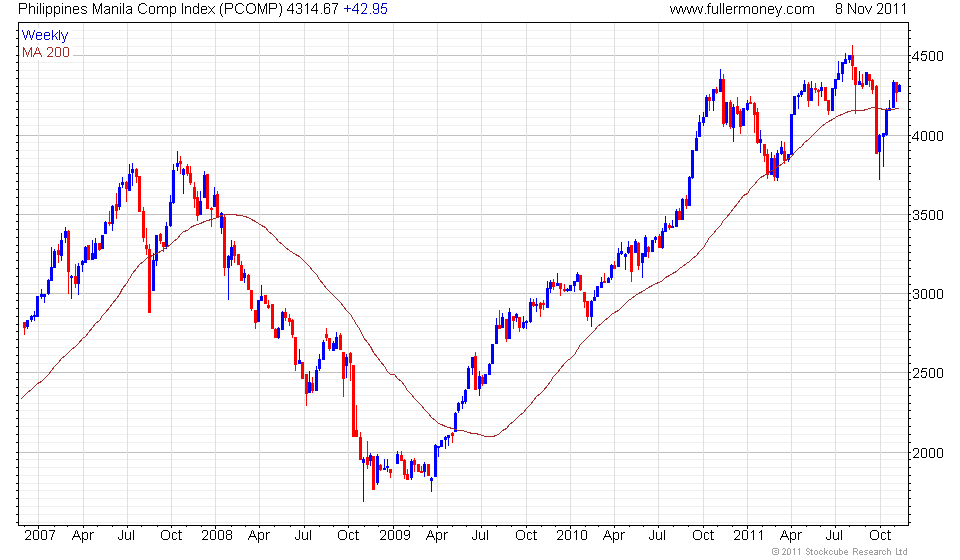Select the 'Weekly' legend label
Screen dimensions: 960x560
pos(45,35)
